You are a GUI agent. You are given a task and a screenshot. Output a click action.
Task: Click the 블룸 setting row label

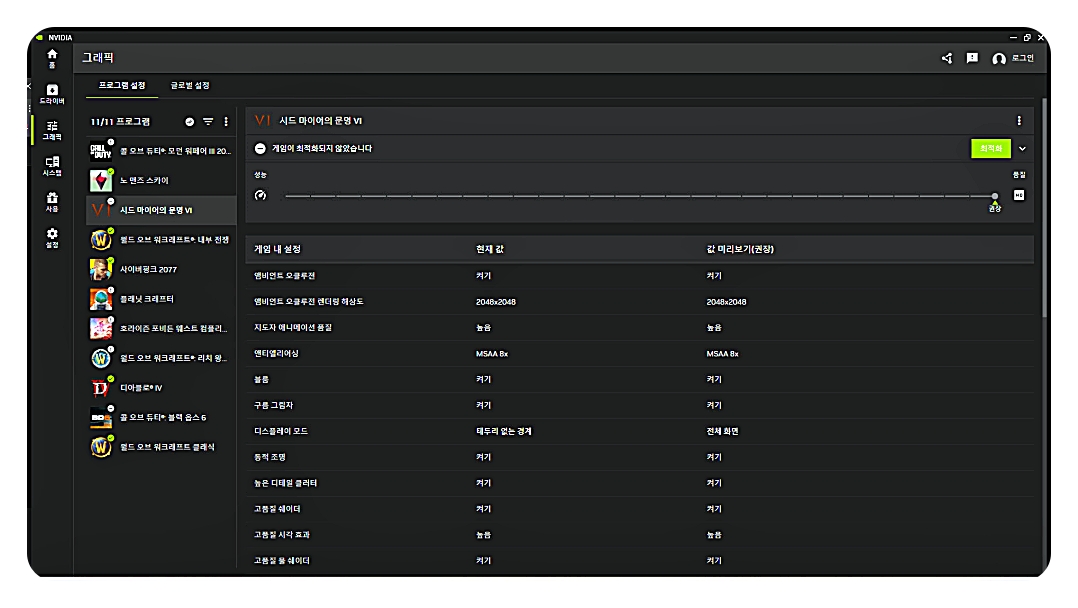coord(261,379)
